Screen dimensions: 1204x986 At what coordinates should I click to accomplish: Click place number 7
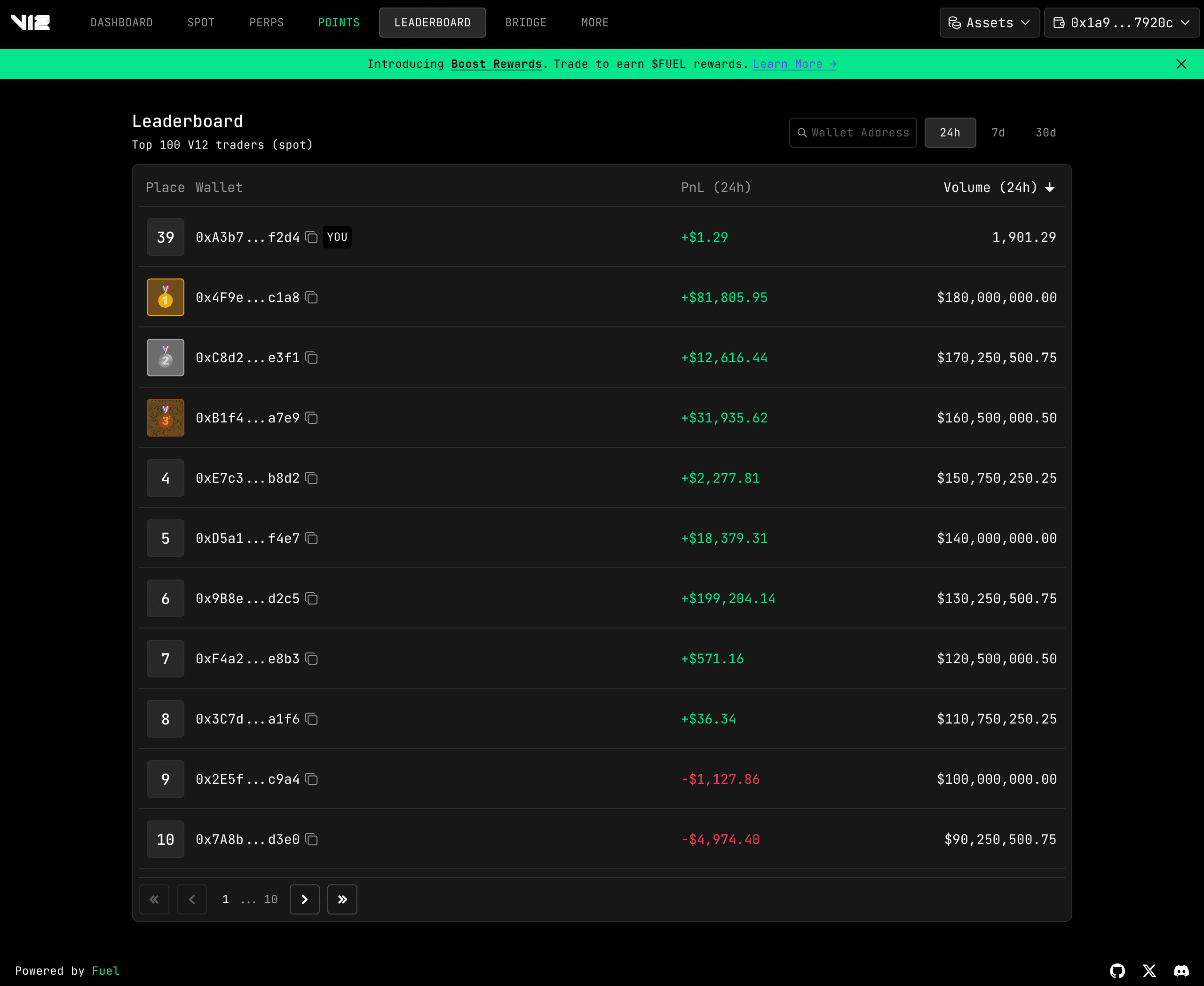[x=165, y=658]
